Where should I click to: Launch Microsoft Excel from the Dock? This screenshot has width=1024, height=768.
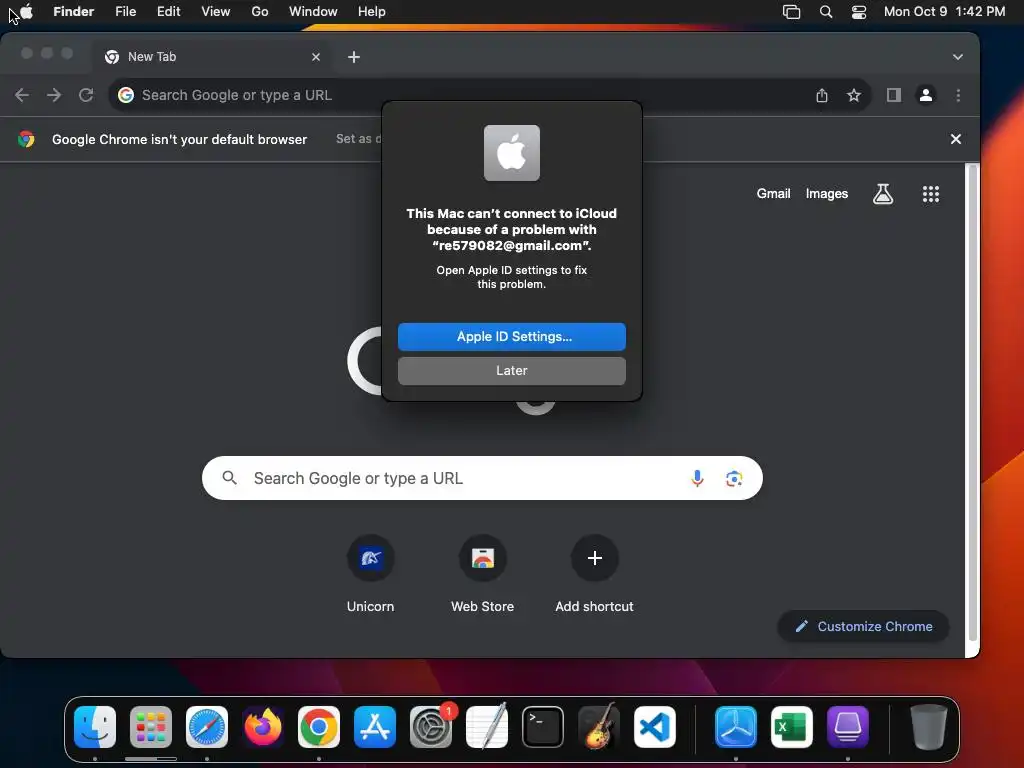click(x=792, y=727)
